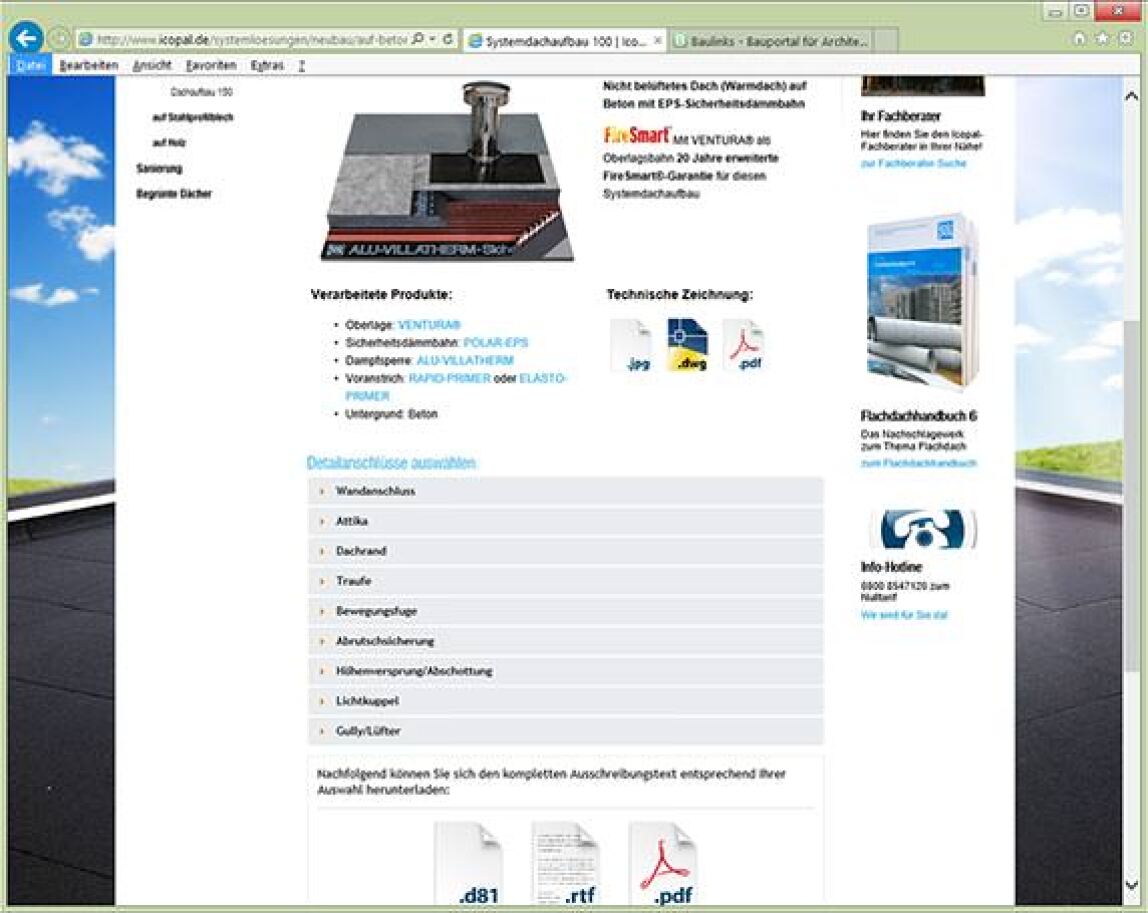Click the vertical scrollbar down arrow
The image size is (1148, 913).
pyautogui.click(x=1131, y=886)
